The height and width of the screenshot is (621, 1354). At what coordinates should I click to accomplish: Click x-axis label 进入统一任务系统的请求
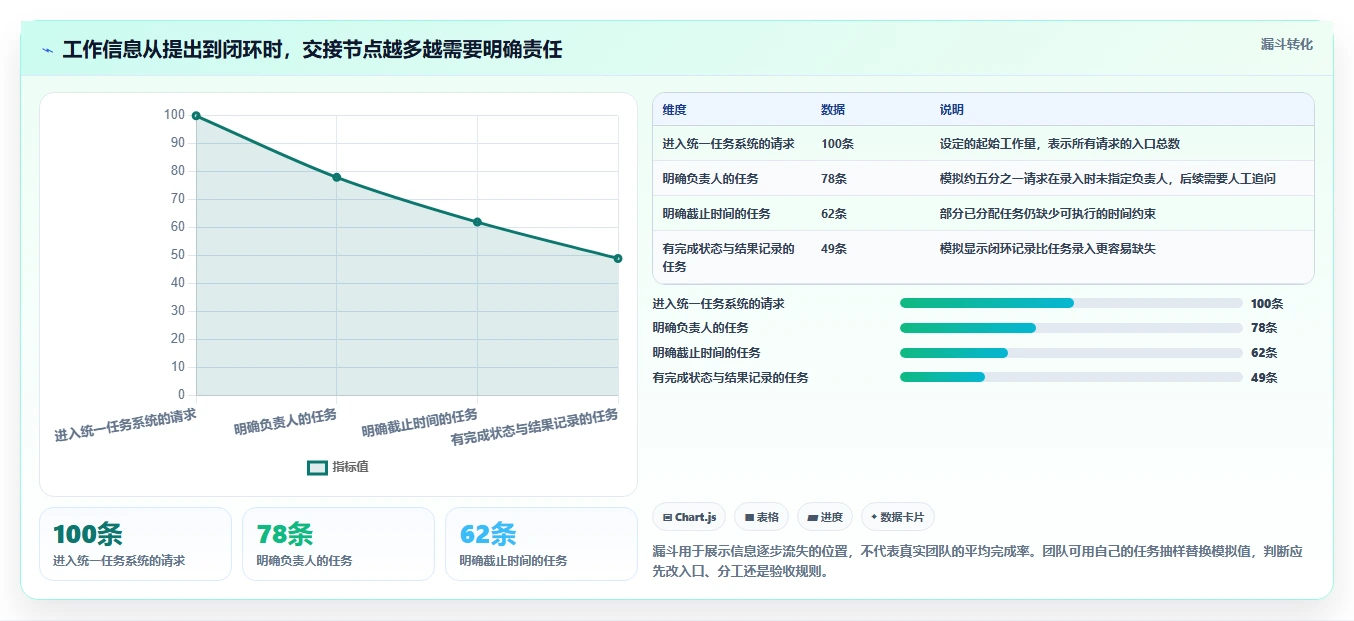(125, 425)
